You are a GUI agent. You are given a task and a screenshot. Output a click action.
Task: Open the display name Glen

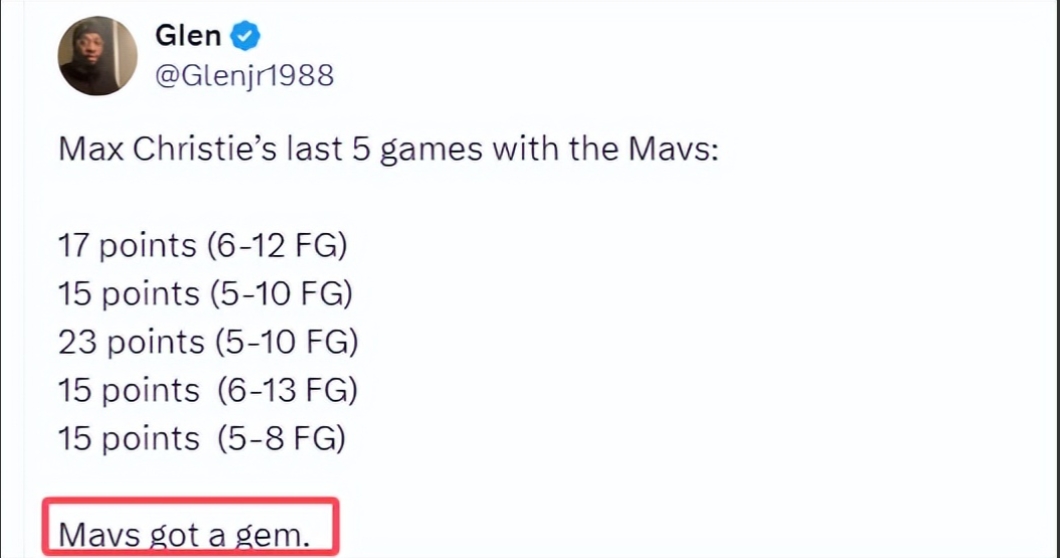187,37
